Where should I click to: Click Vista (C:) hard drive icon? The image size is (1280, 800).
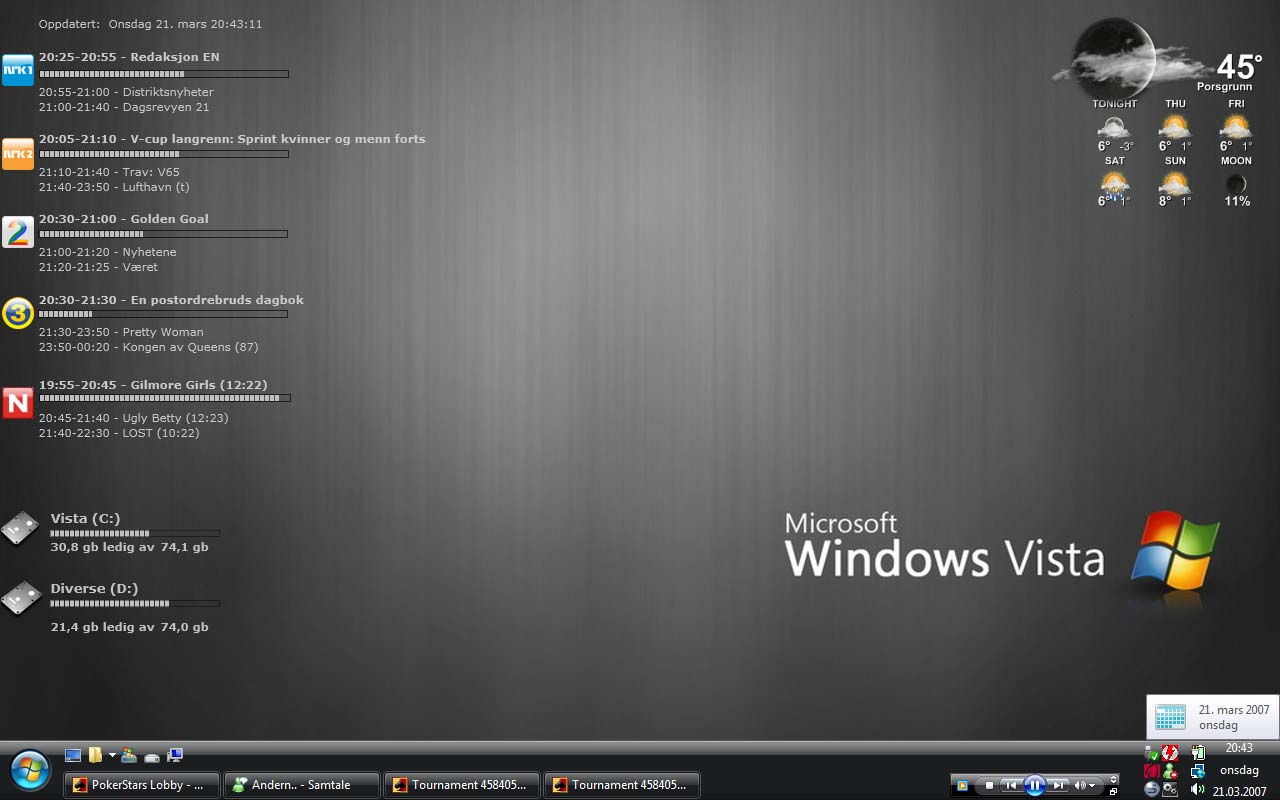20,528
